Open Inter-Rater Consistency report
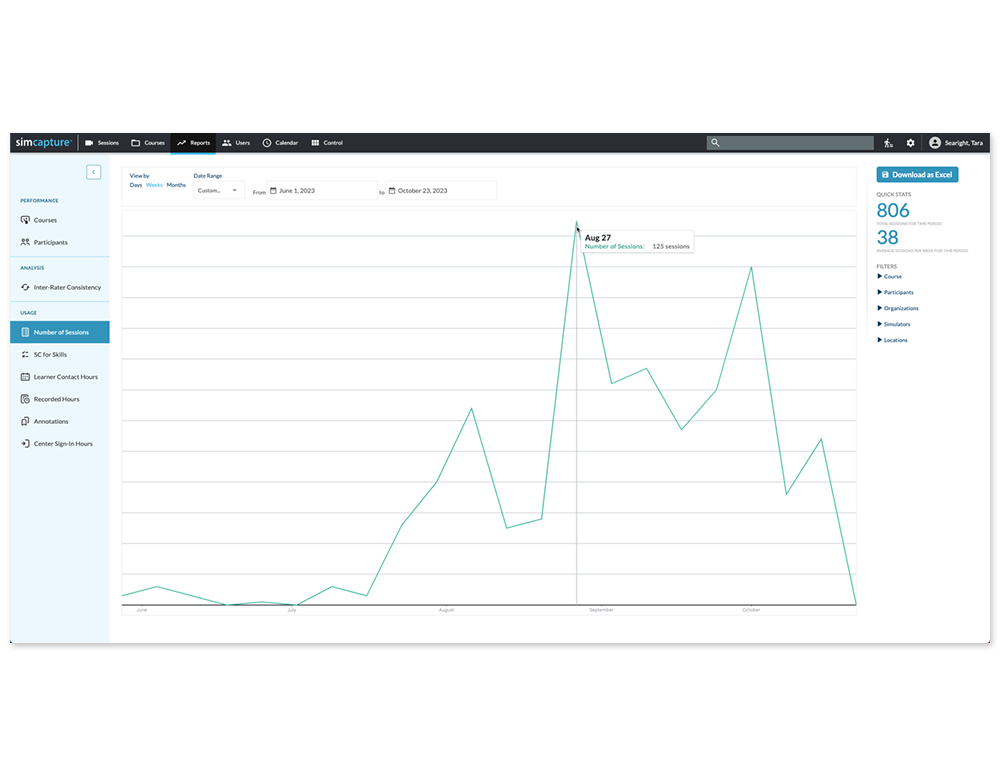The image size is (1000, 776). click(x=67, y=287)
